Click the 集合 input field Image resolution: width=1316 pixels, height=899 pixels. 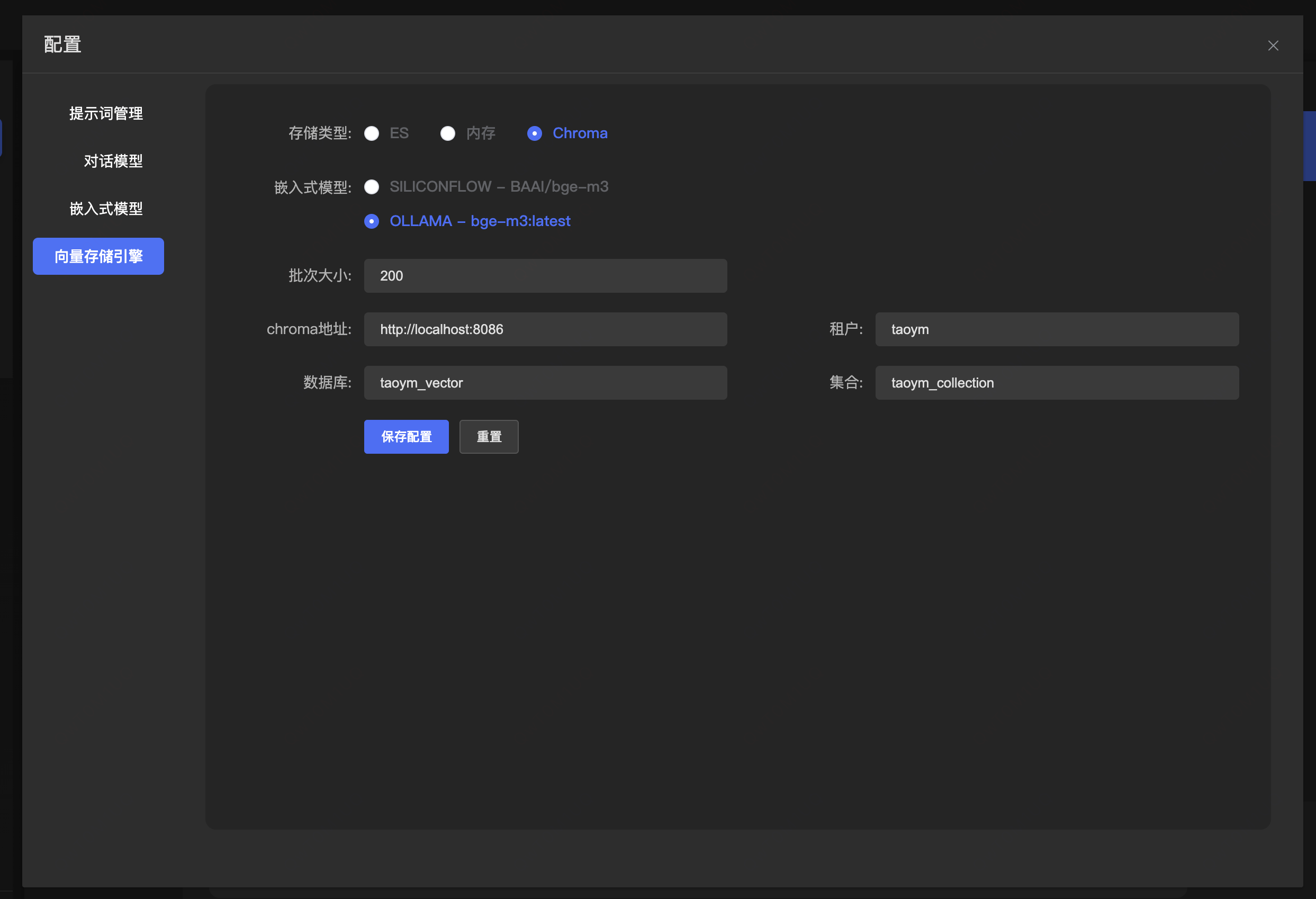click(x=1056, y=382)
